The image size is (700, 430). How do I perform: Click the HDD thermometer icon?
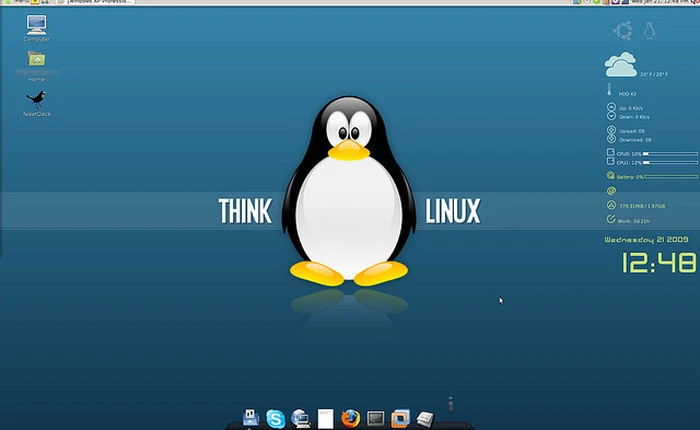(x=609, y=89)
